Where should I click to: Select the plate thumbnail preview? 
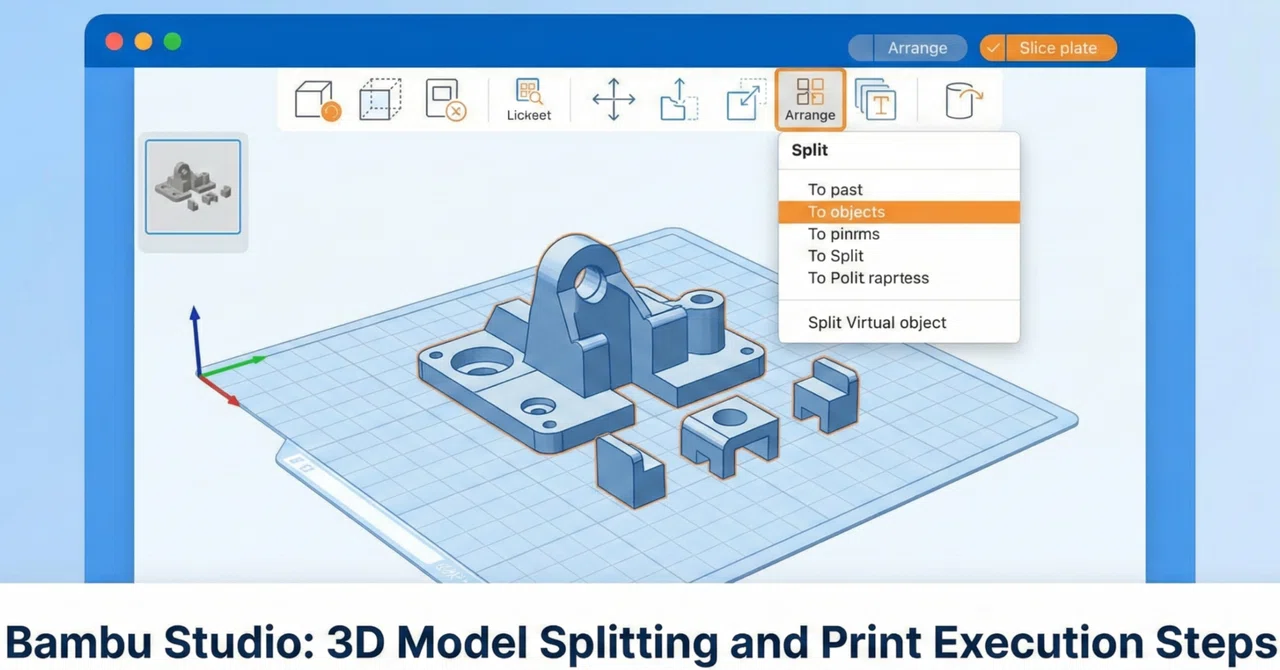(193, 187)
